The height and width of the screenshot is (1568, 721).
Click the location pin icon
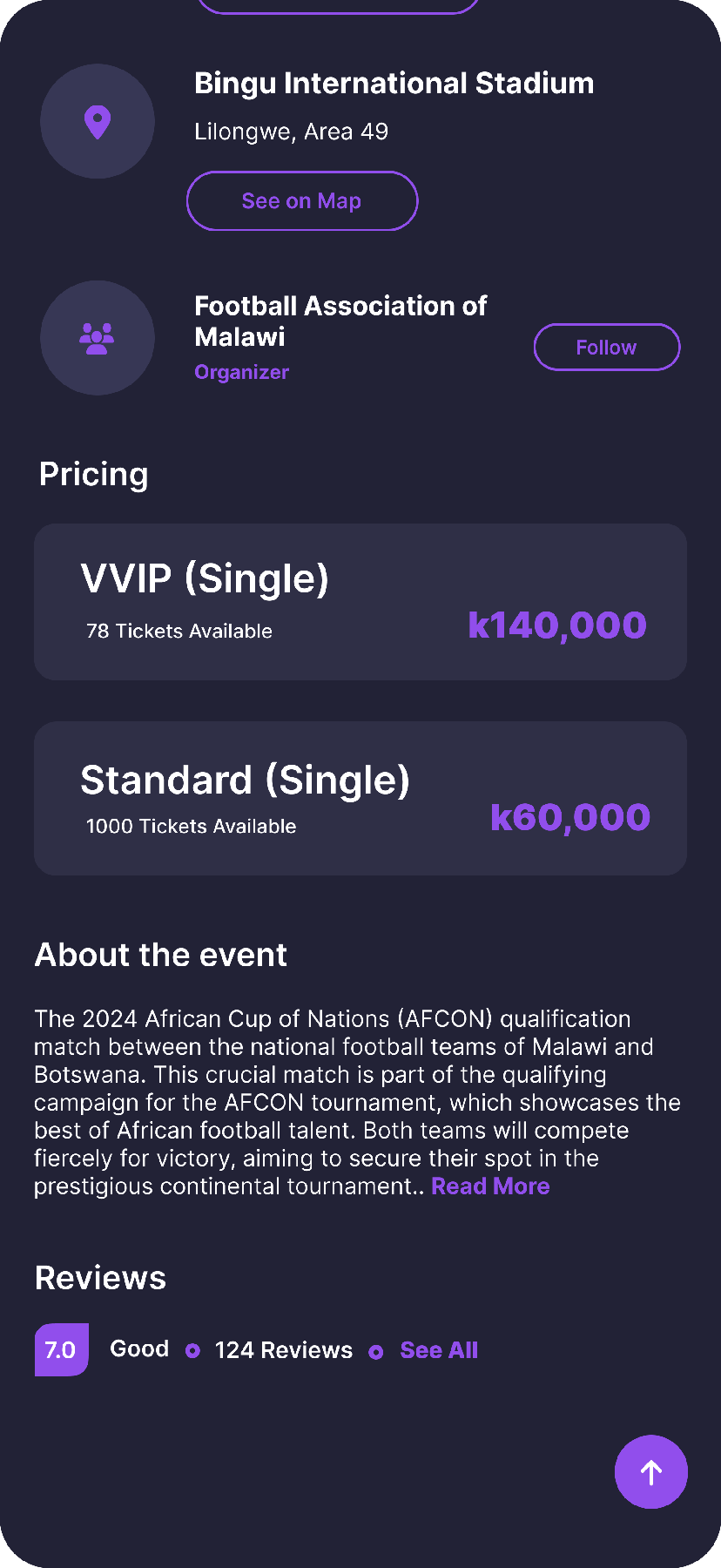click(98, 122)
